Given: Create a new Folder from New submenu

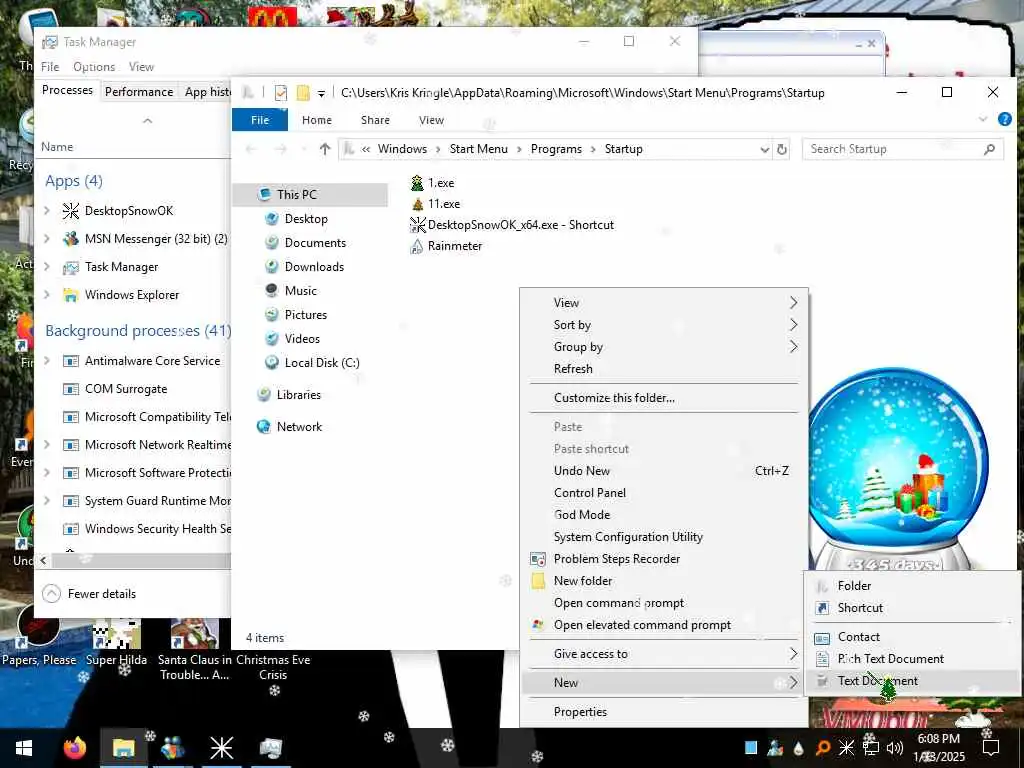Looking at the screenshot, I should 912,586.
